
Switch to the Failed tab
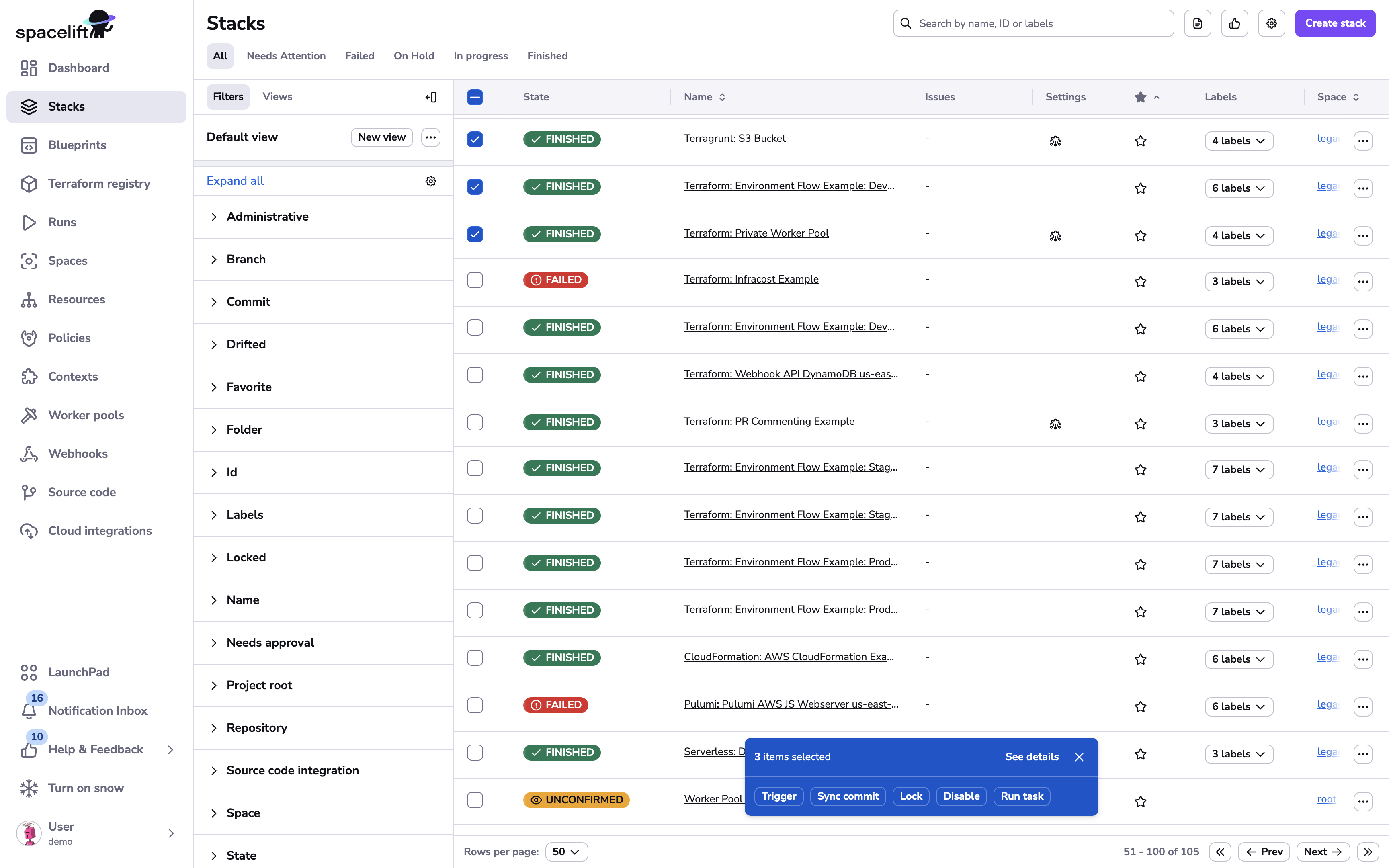pyautogui.click(x=360, y=56)
